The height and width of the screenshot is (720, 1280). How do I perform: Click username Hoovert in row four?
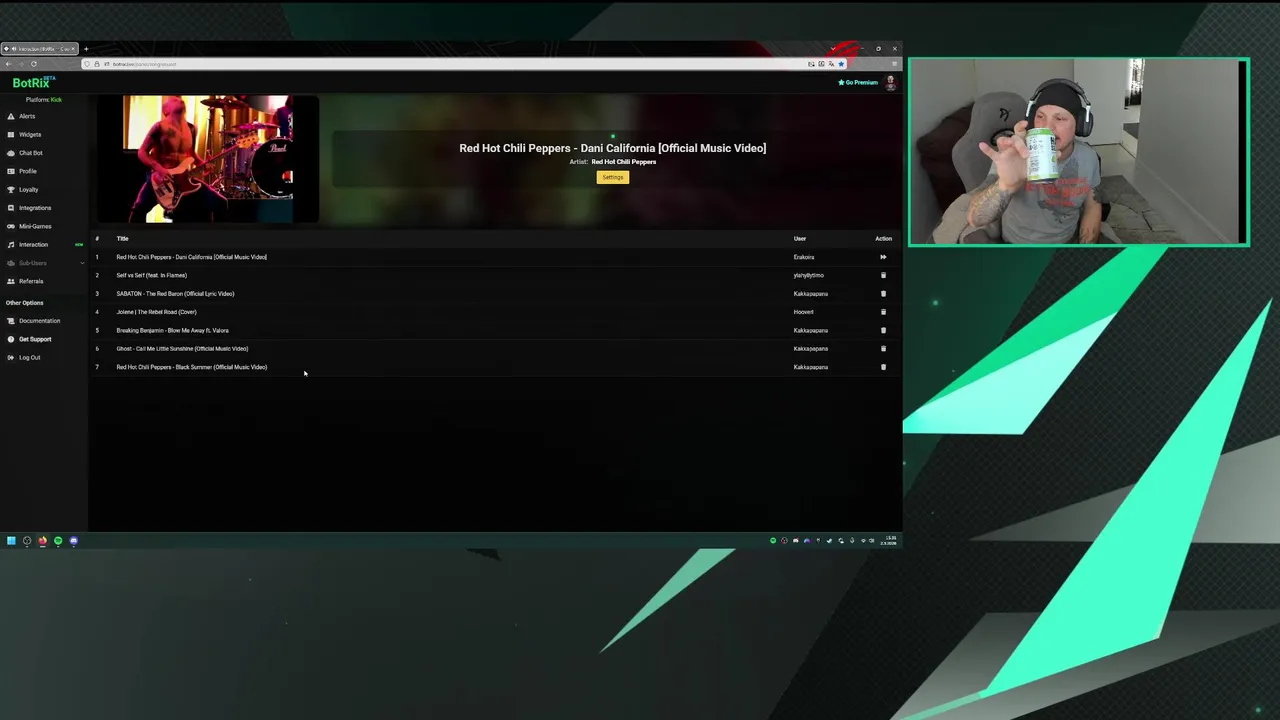point(804,312)
